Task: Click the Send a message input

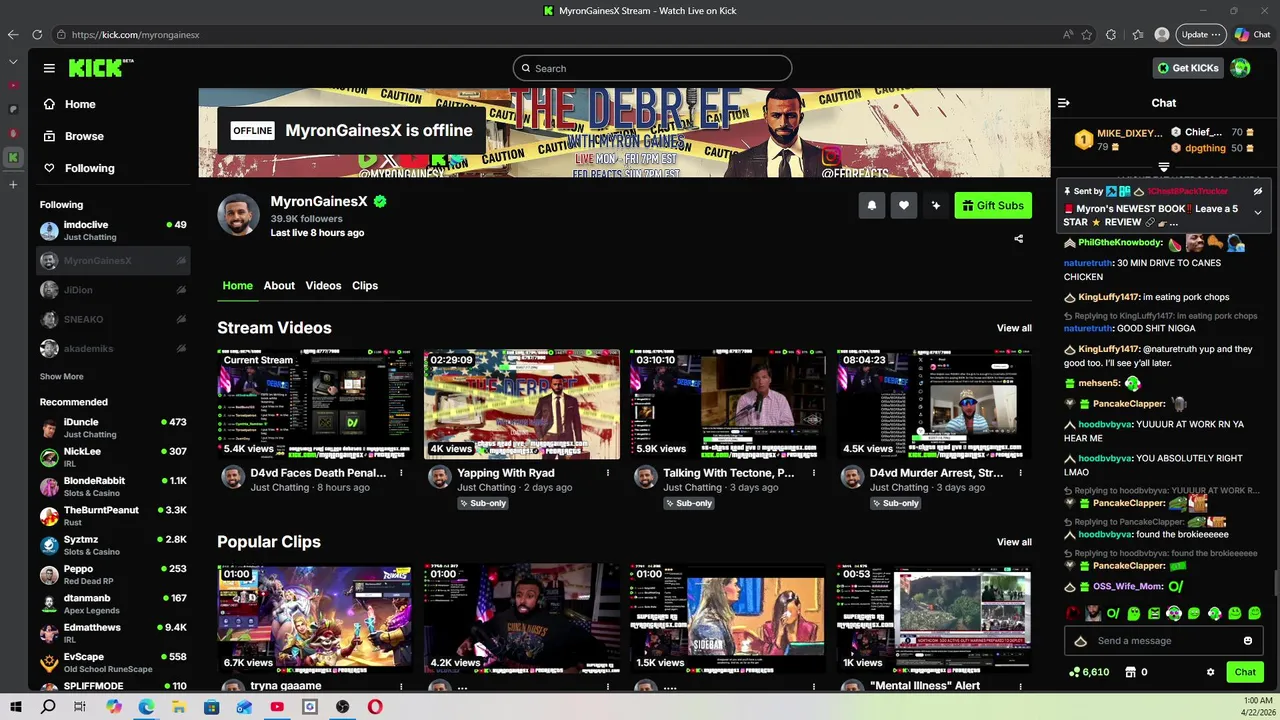Action: (1165, 641)
